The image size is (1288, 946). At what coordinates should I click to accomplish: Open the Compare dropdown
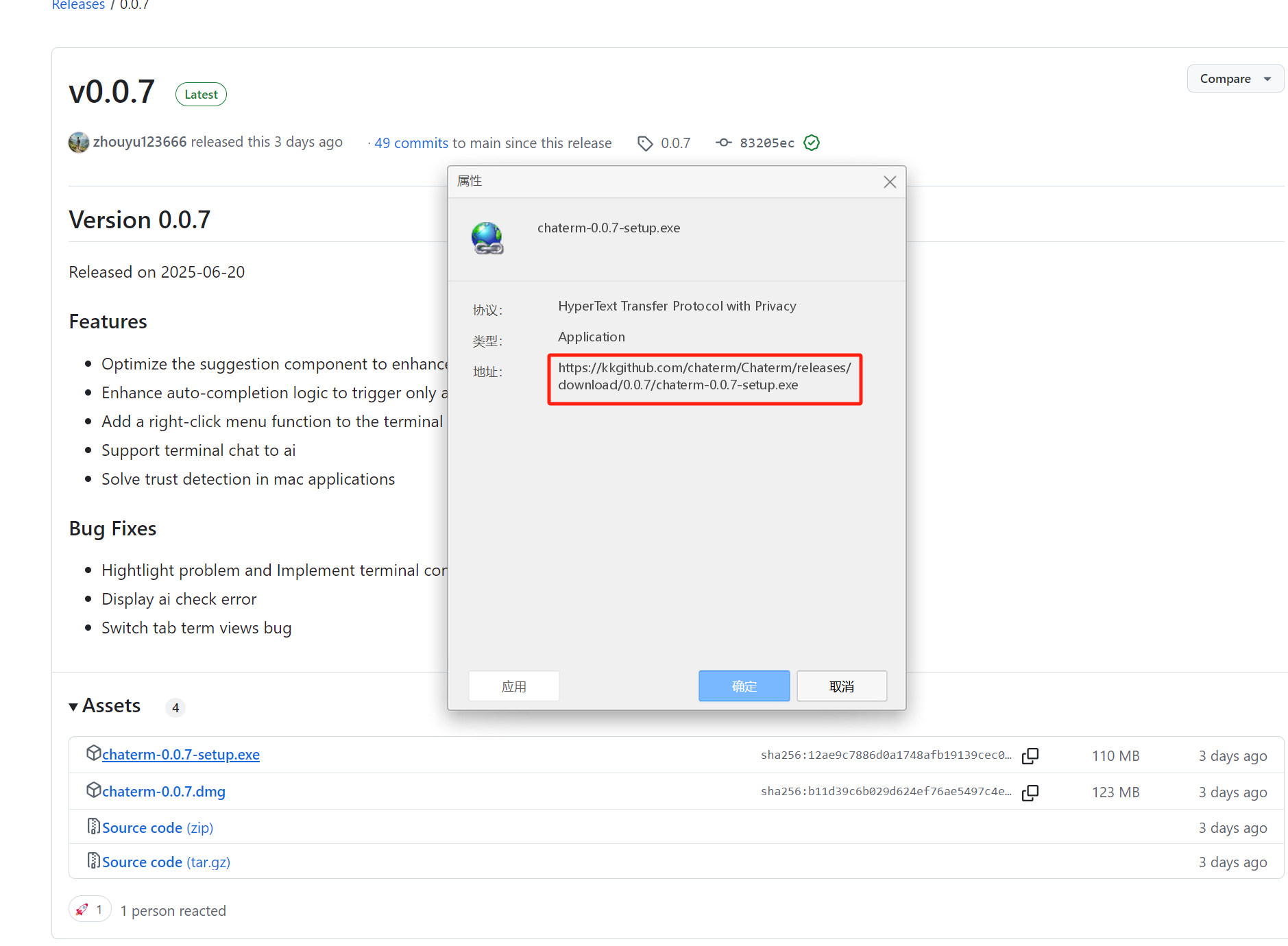point(1235,79)
